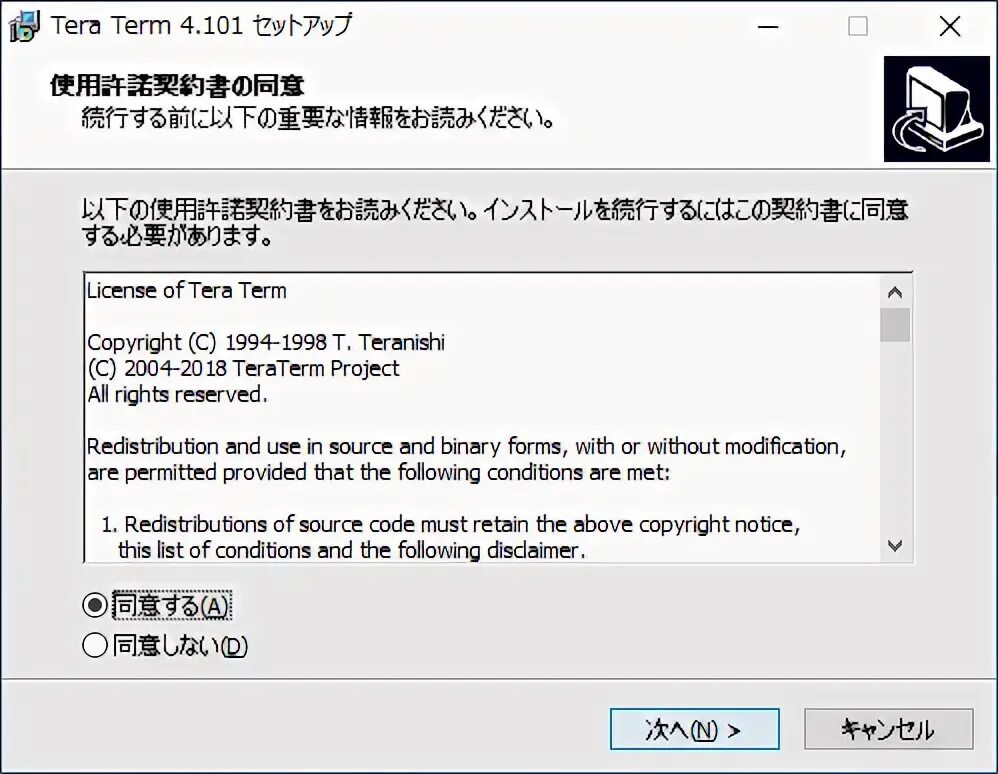Click the license scrollbar down arrow
Screen dimensions: 998x774
[895, 546]
